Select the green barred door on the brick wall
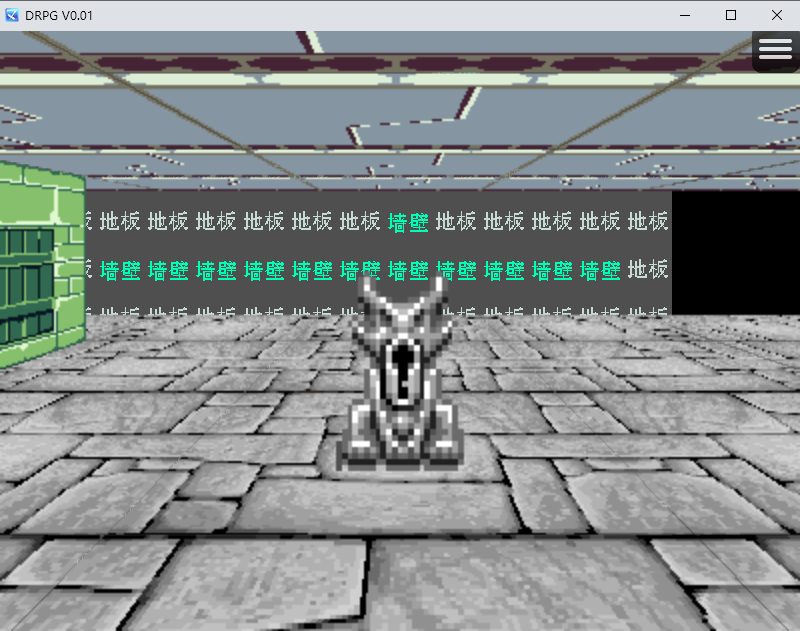The height and width of the screenshot is (631, 800). click(27, 286)
